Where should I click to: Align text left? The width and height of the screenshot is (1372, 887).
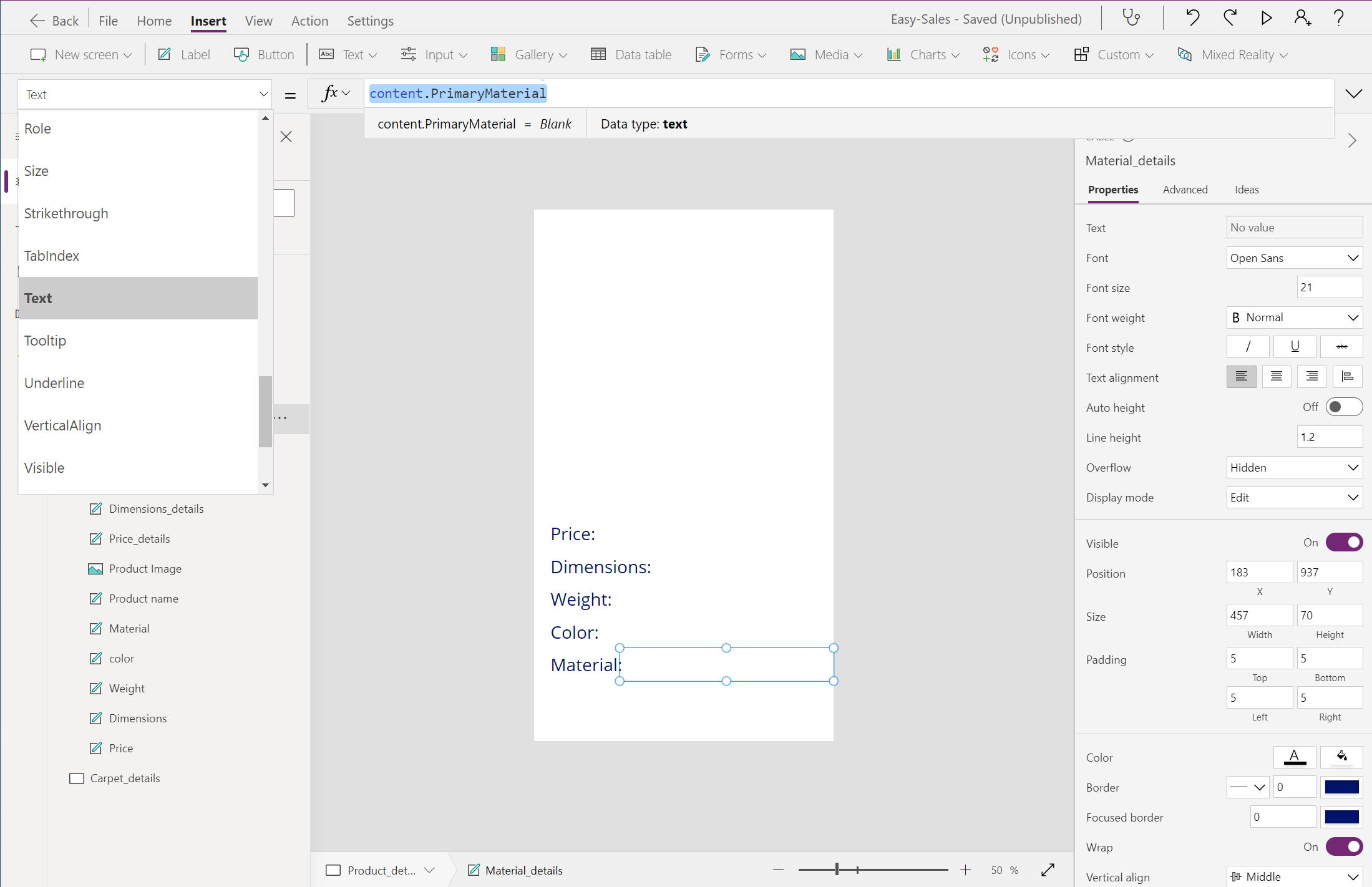[x=1242, y=377]
